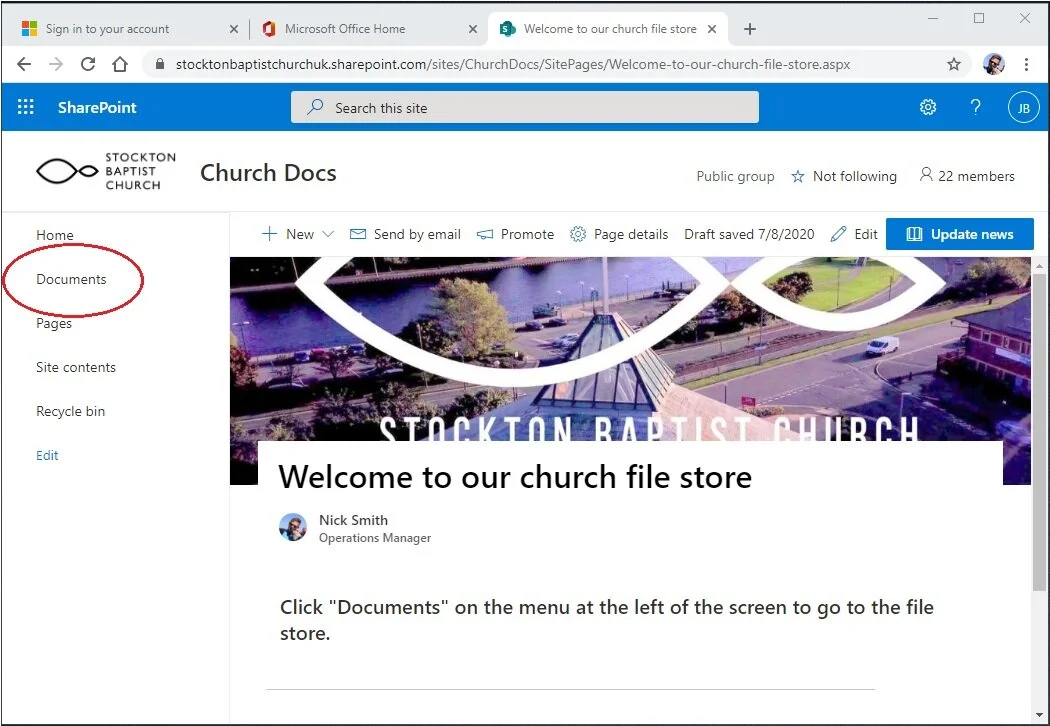Click the Stockton Baptist Church logo

[106, 171]
